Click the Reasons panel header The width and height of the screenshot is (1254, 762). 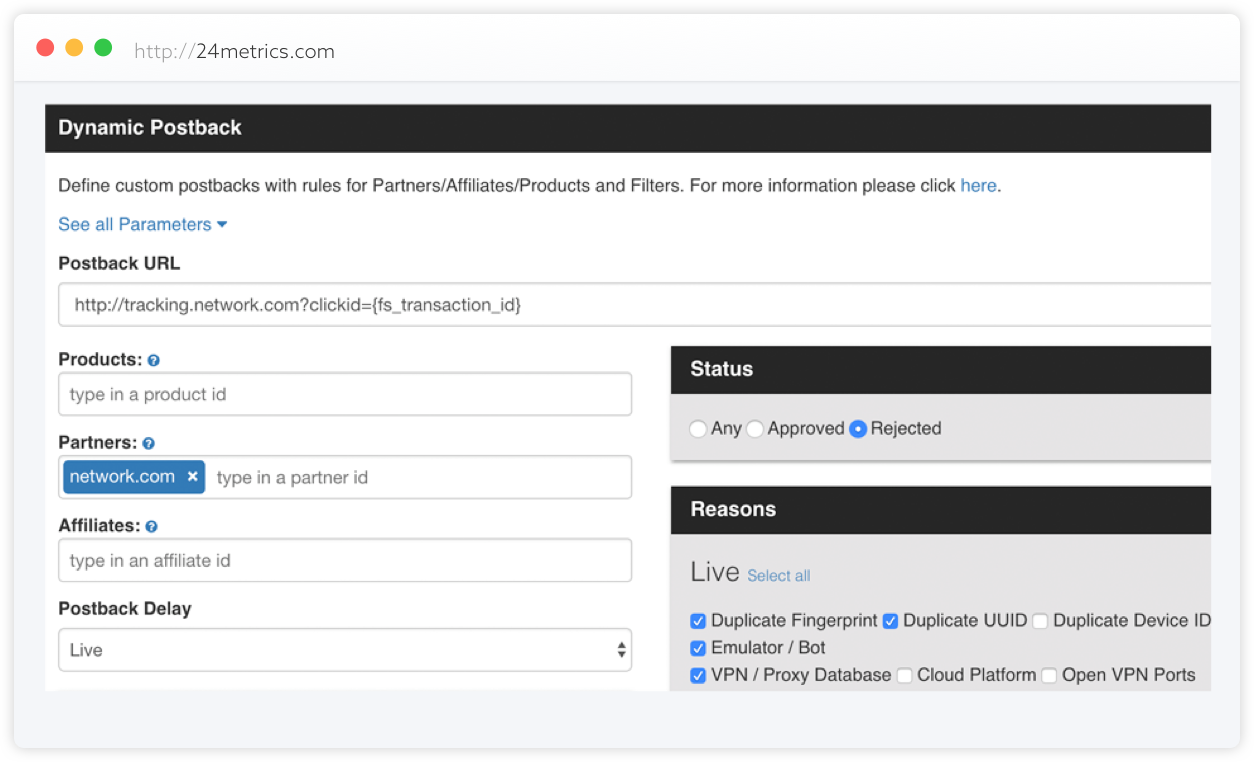pyautogui.click(x=941, y=509)
